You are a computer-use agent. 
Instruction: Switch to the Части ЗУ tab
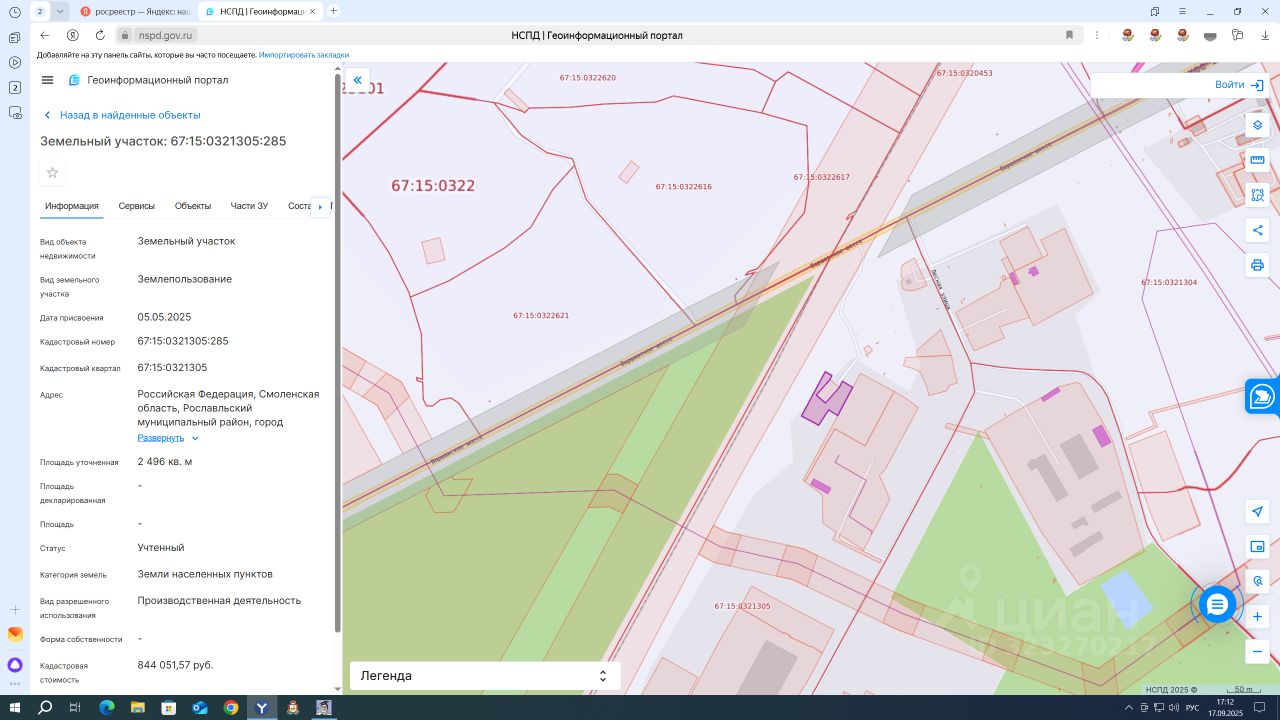pos(249,206)
